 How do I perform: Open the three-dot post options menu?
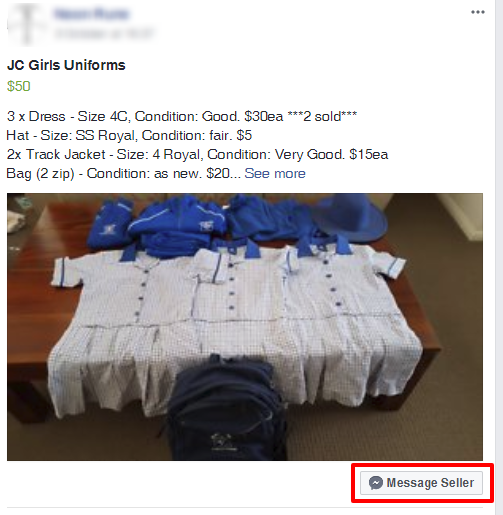pos(477,12)
